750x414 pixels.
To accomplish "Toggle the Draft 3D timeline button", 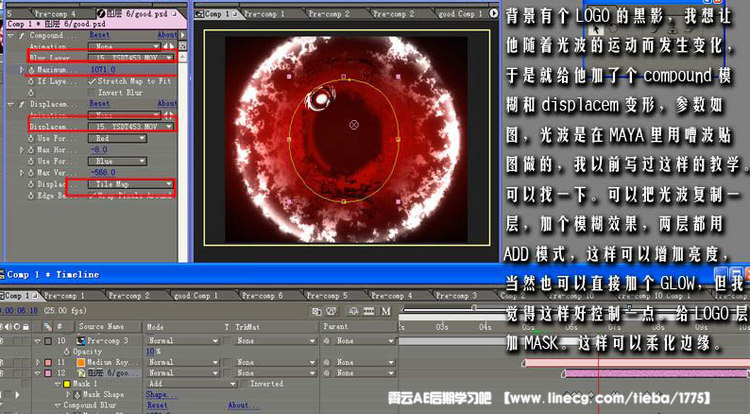I will pos(331,312).
